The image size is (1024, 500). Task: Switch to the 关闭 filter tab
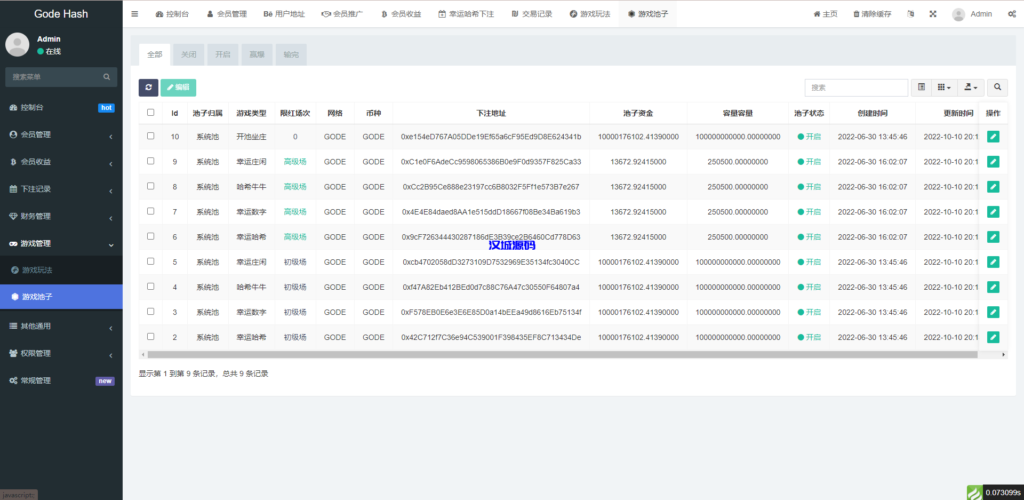point(189,54)
